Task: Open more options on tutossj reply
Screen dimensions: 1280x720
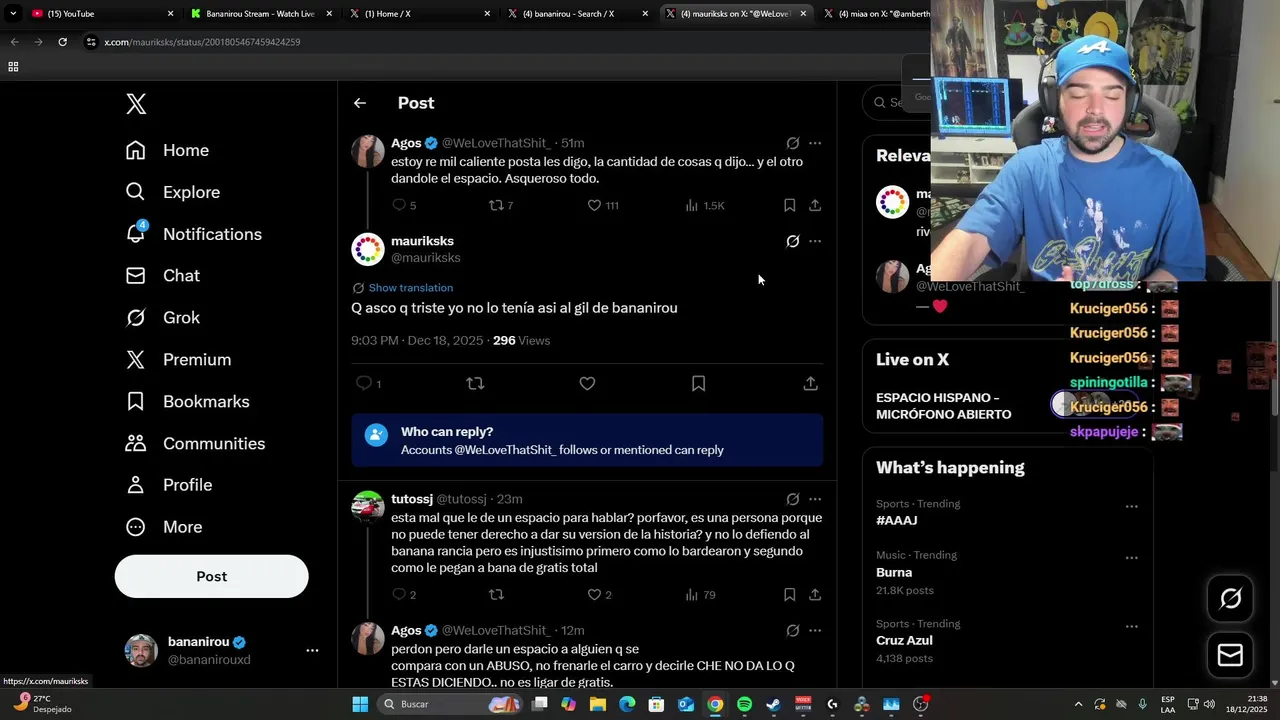Action: click(815, 499)
